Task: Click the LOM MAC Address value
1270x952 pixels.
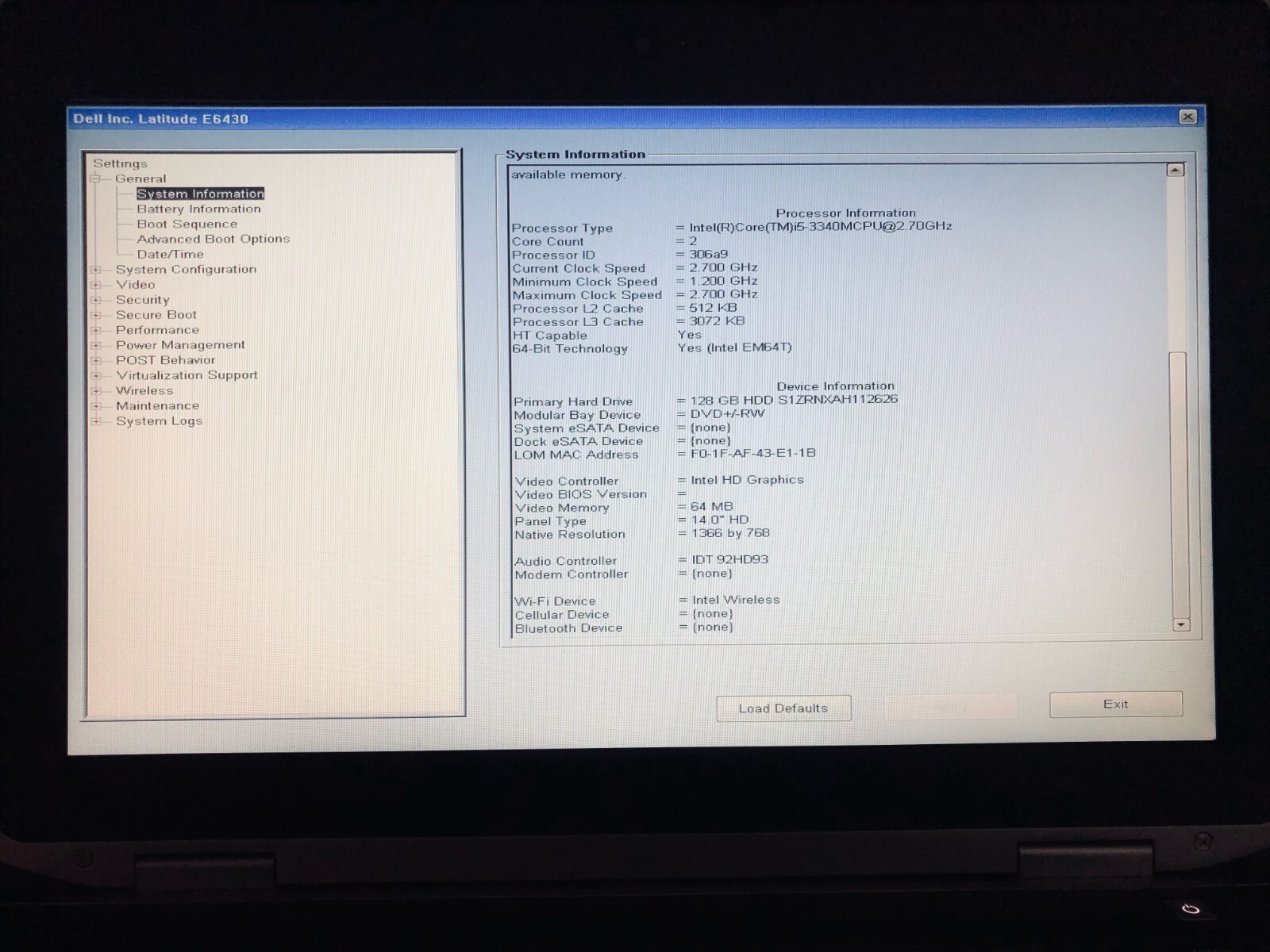Action: tap(753, 453)
